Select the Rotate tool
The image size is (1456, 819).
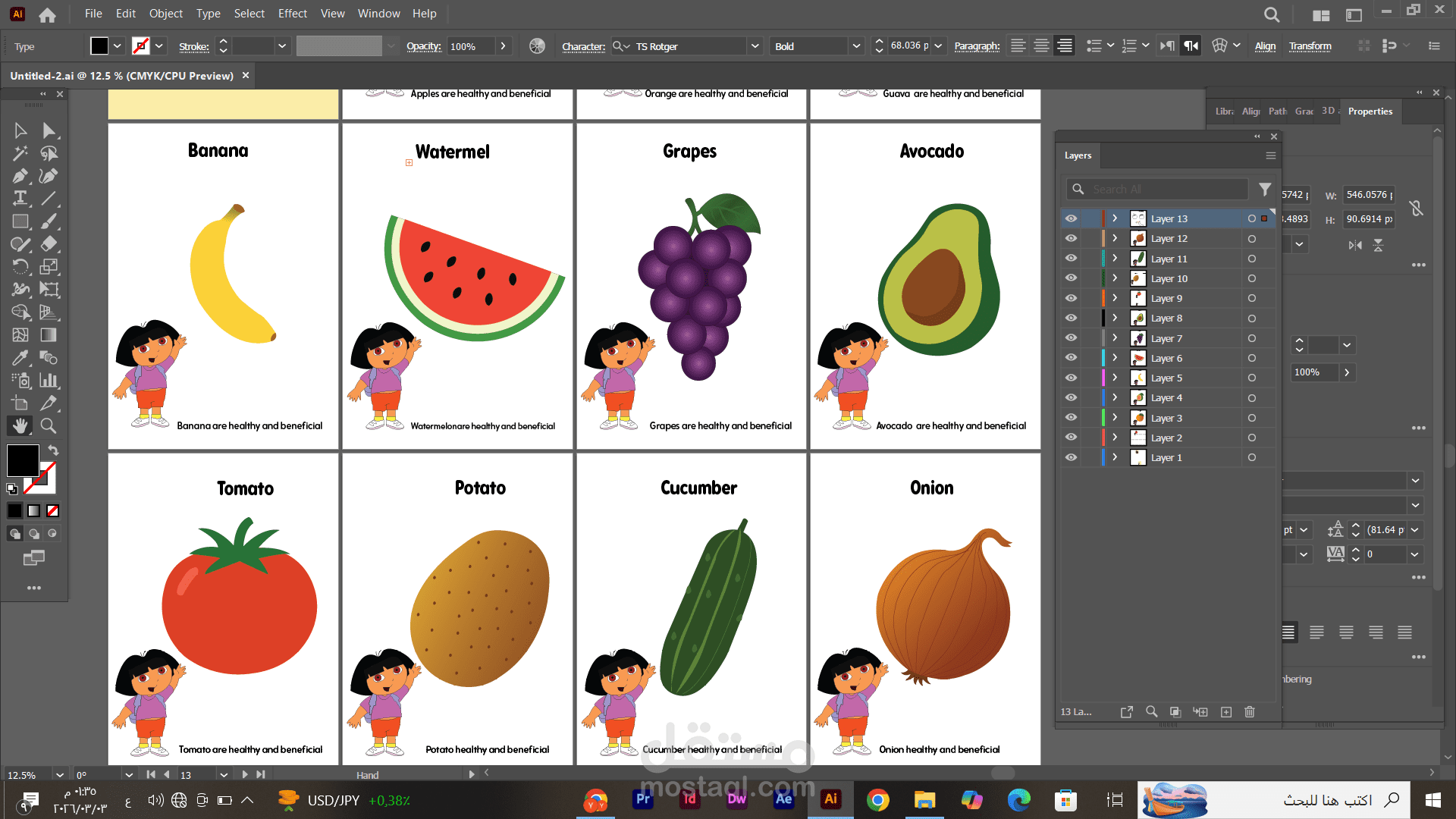[20, 267]
